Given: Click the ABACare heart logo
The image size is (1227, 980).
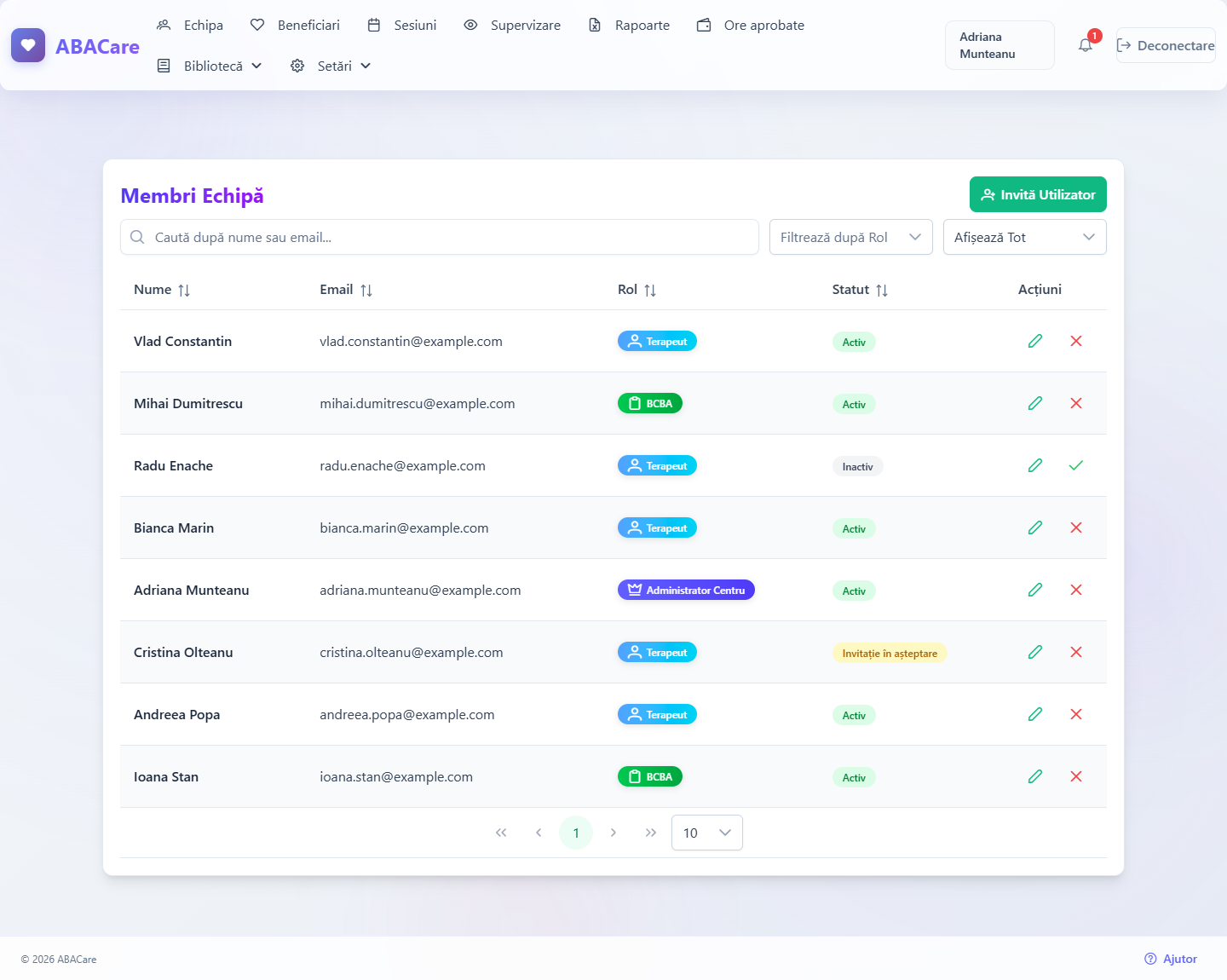Looking at the screenshot, I should click(x=28, y=45).
